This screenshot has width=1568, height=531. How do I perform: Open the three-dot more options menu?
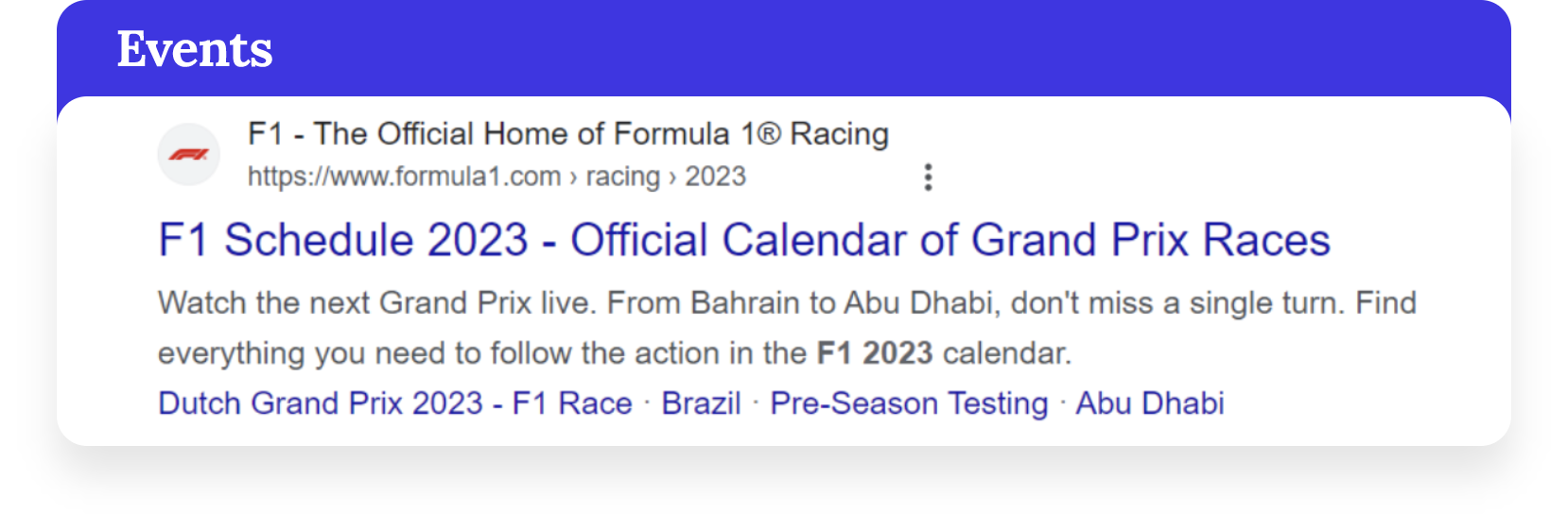(928, 177)
